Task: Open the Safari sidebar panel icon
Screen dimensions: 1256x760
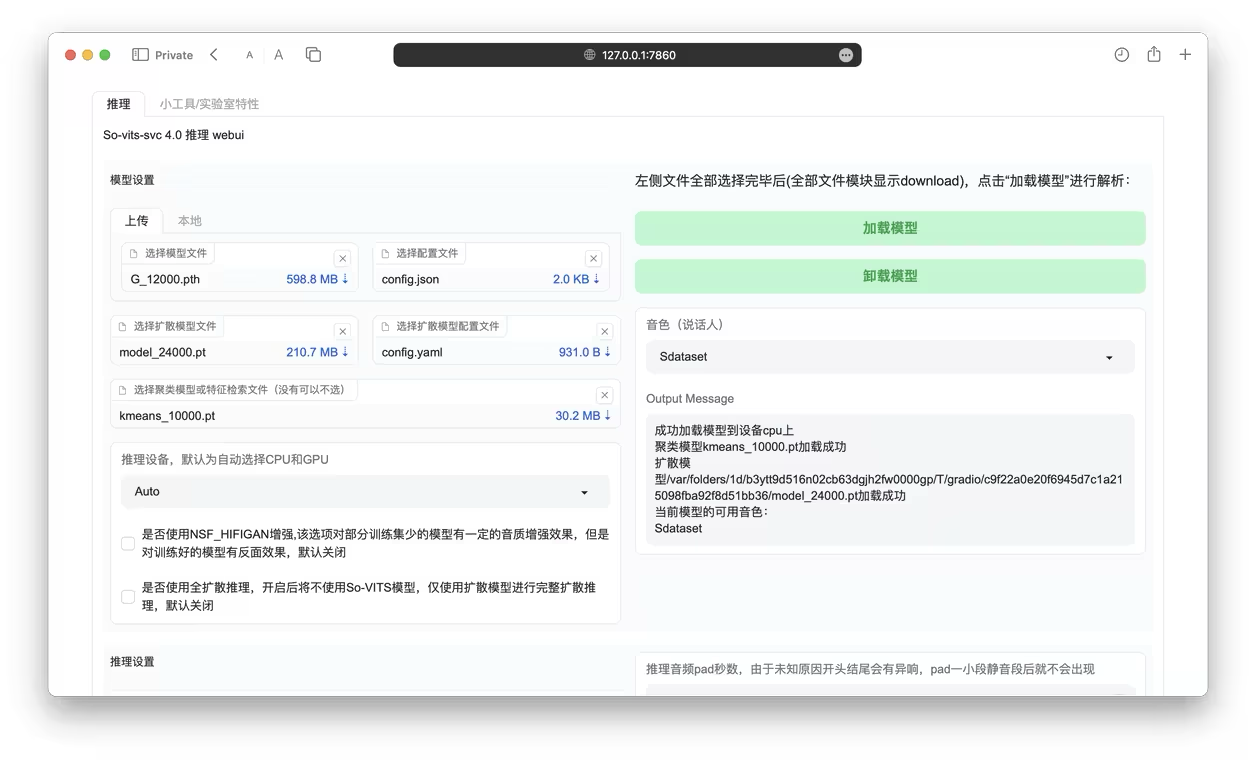Action: (141, 55)
